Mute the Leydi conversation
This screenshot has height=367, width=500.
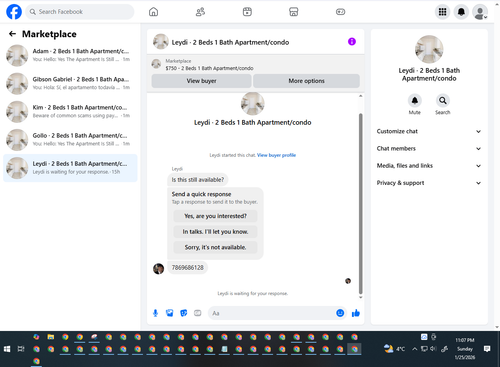coord(415,100)
